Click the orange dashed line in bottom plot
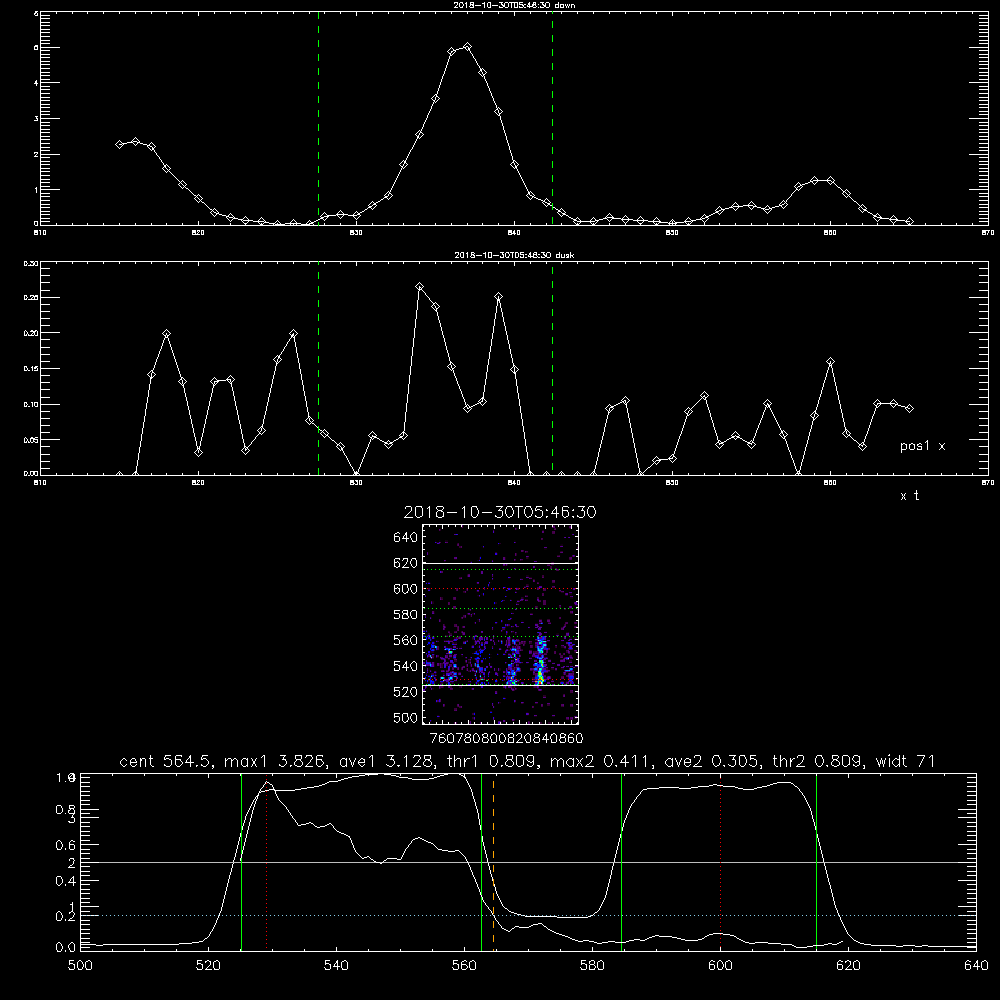 pos(494,861)
